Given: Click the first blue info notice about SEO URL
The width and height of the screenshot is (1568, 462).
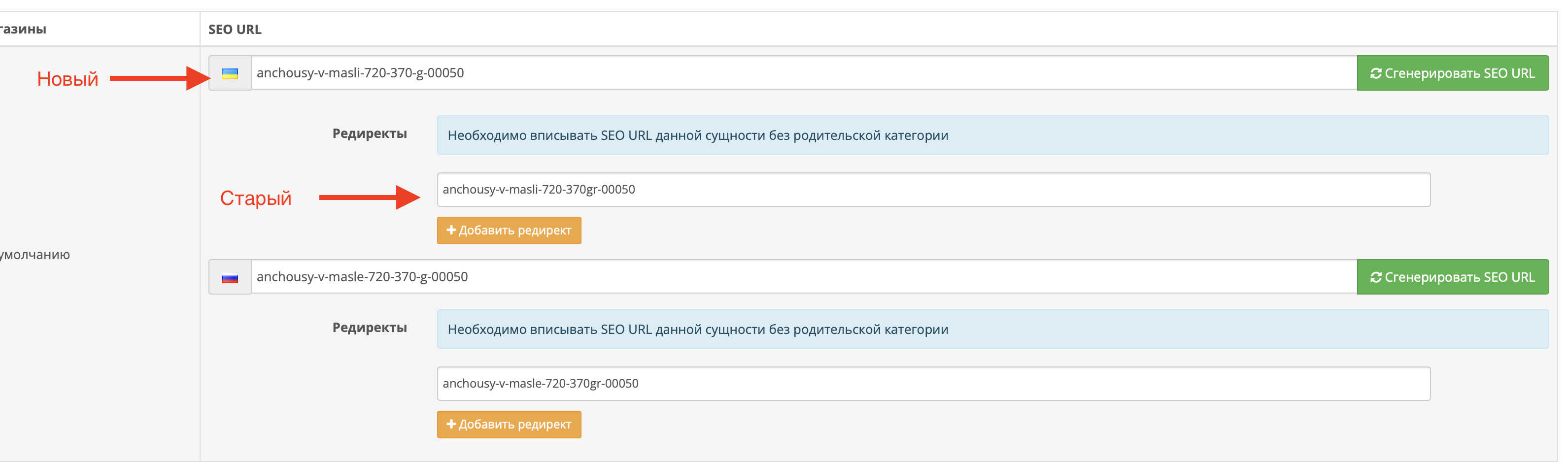Looking at the screenshot, I should point(993,135).
